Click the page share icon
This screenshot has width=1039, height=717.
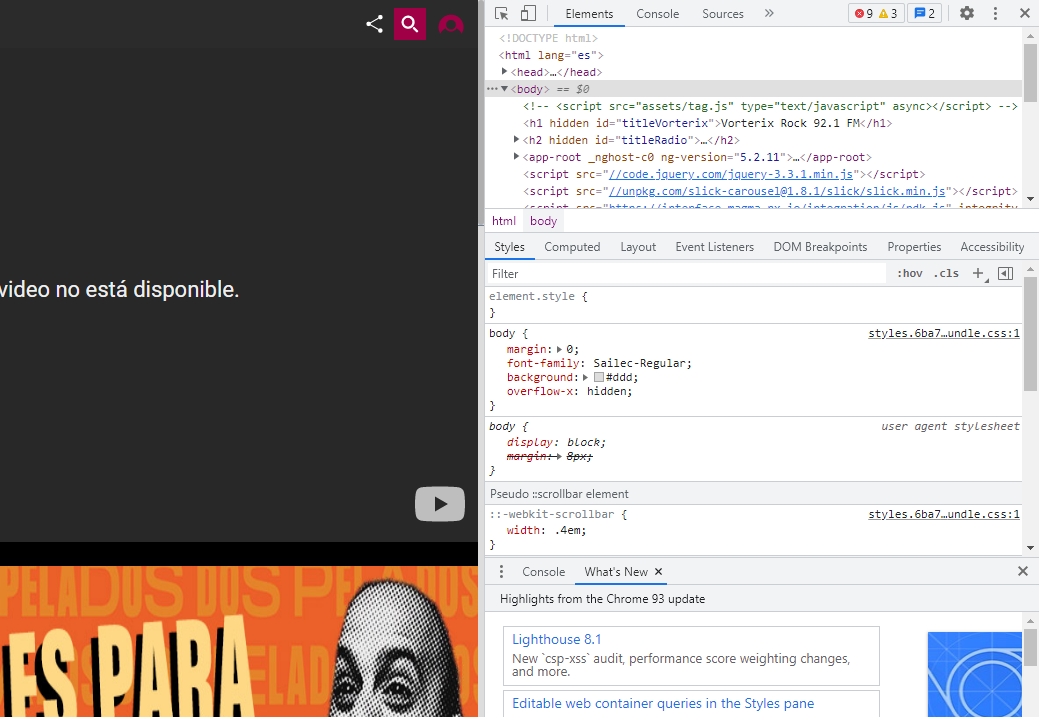(374, 24)
